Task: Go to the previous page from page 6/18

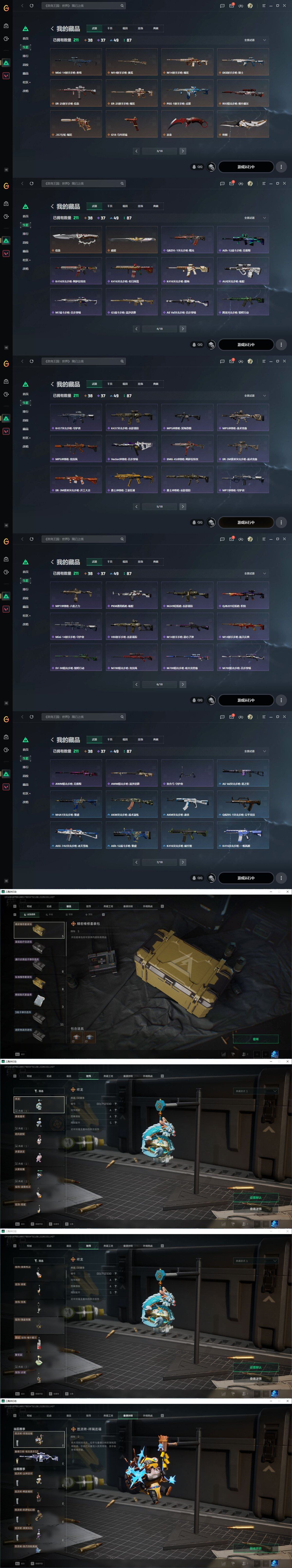Action: (137, 684)
